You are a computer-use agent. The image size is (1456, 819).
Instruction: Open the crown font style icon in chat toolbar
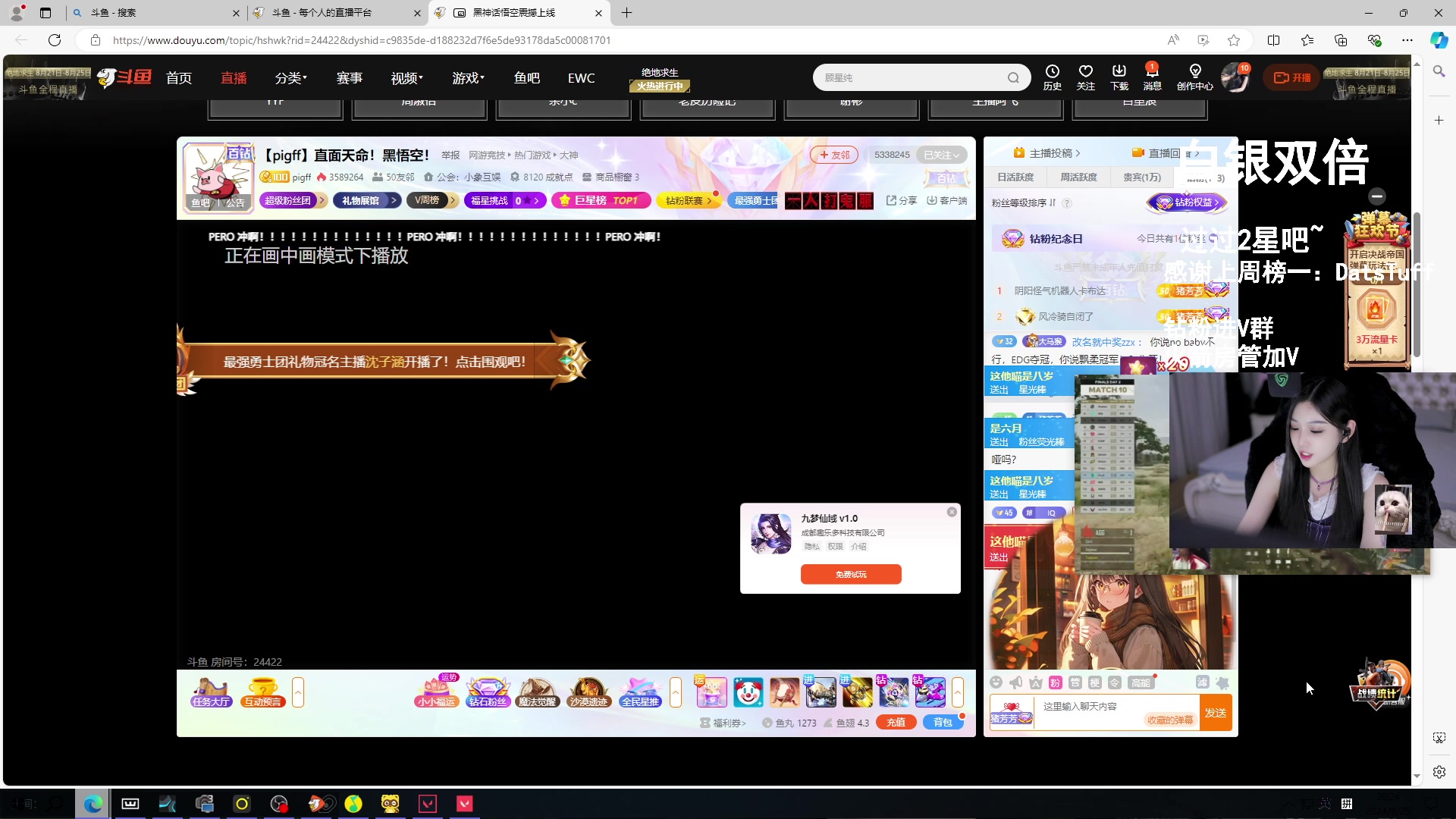pos(1036,682)
